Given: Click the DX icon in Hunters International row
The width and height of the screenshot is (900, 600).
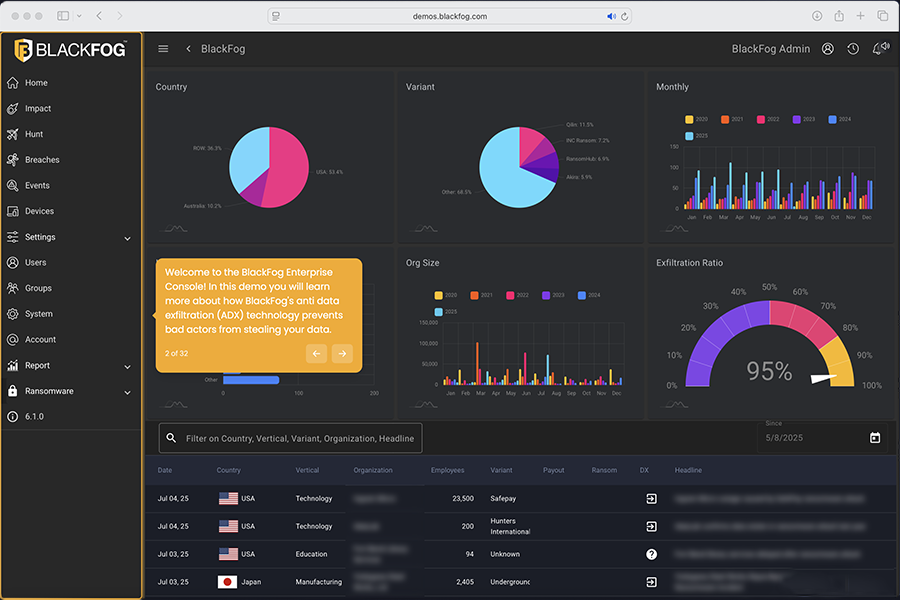Looking at the screenshot, I should (x=651, y=527).
